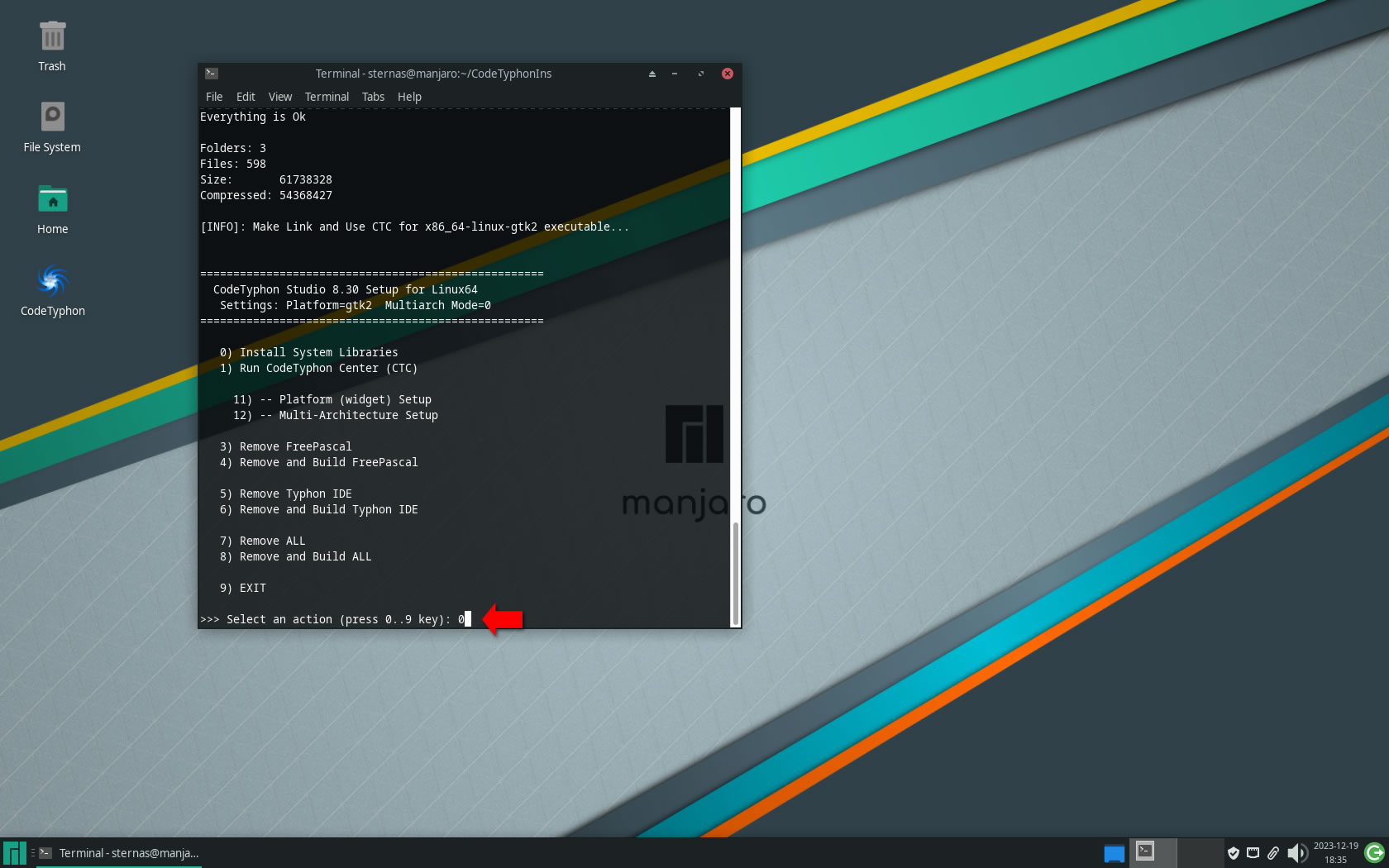Open the Edit menu in terminal
Screen dimensions: 1389x868
246,97
